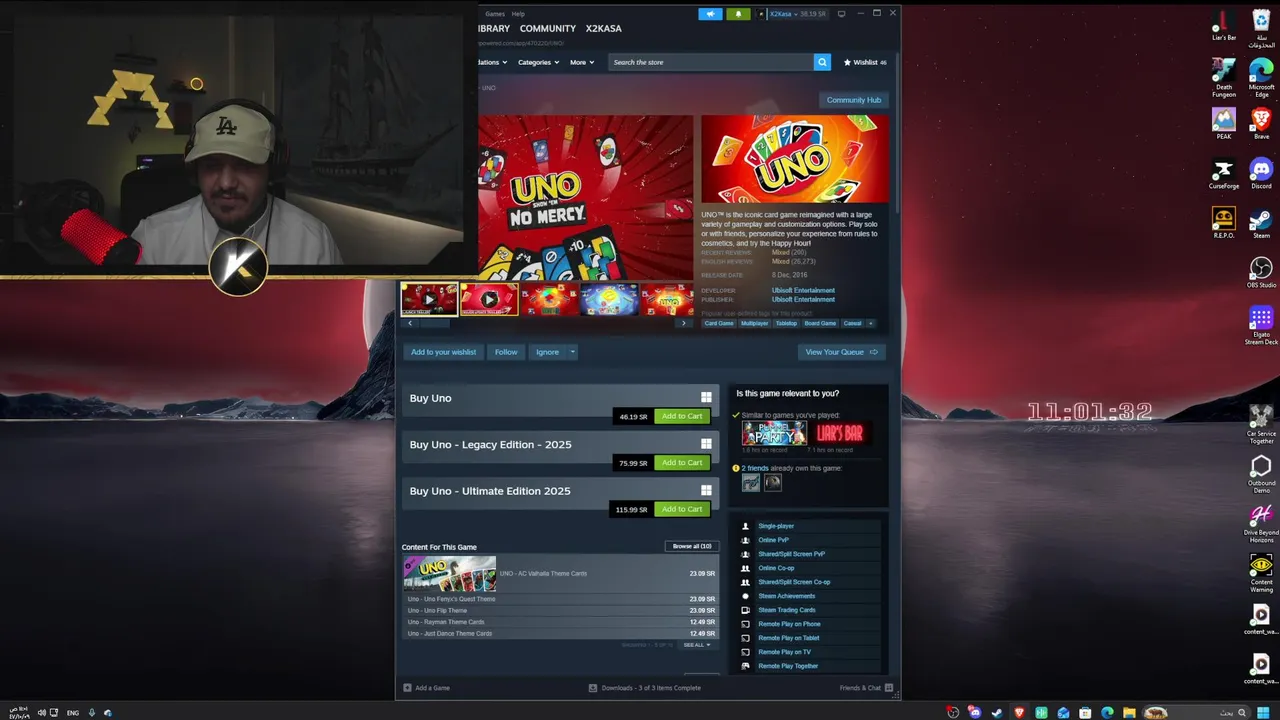Open the Ignore options dropdown arrow
The width and height of the screenshot is (1280, 720).
572,352
